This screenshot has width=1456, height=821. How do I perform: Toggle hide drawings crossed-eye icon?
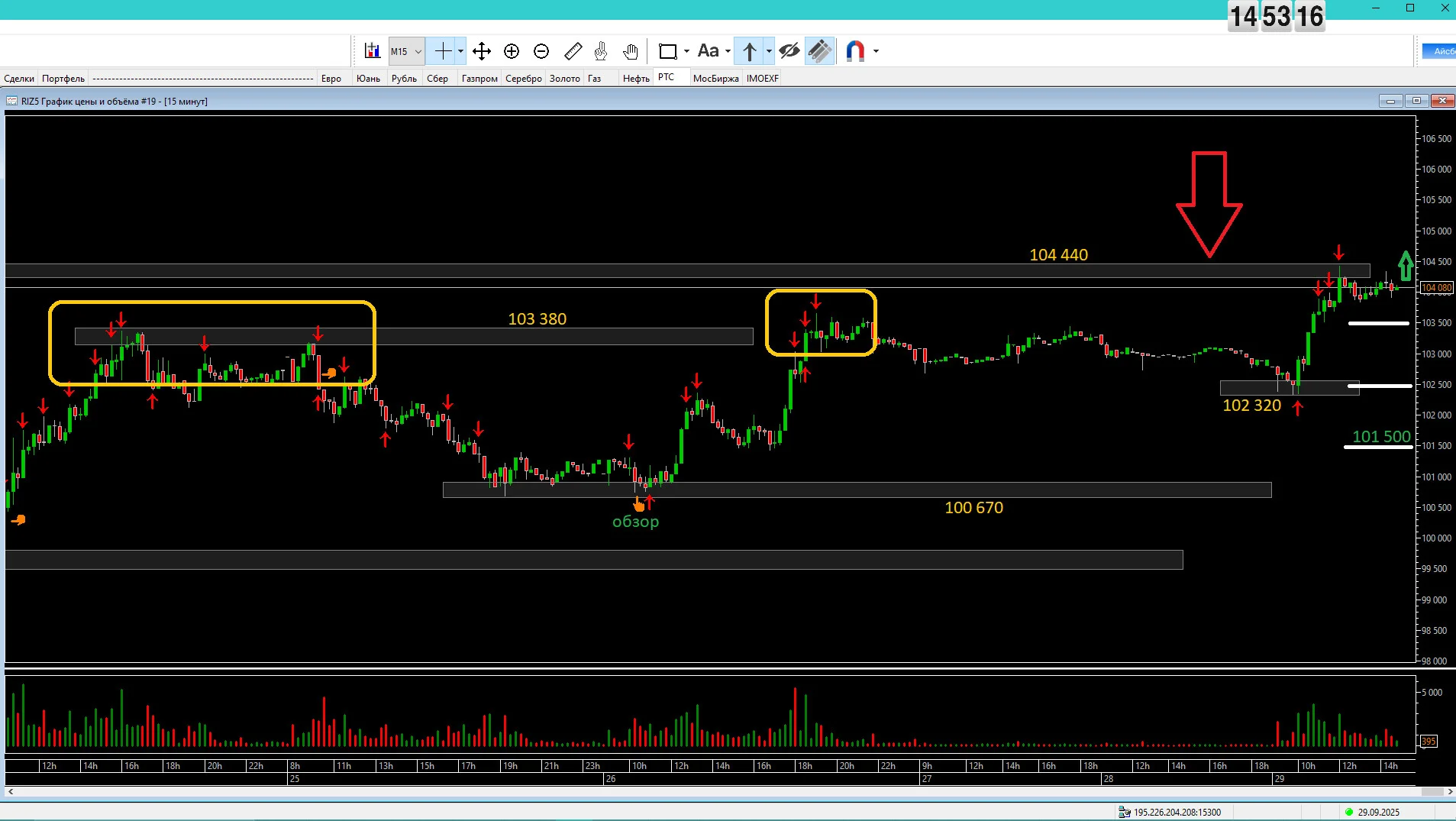click(x=789, y=51)
